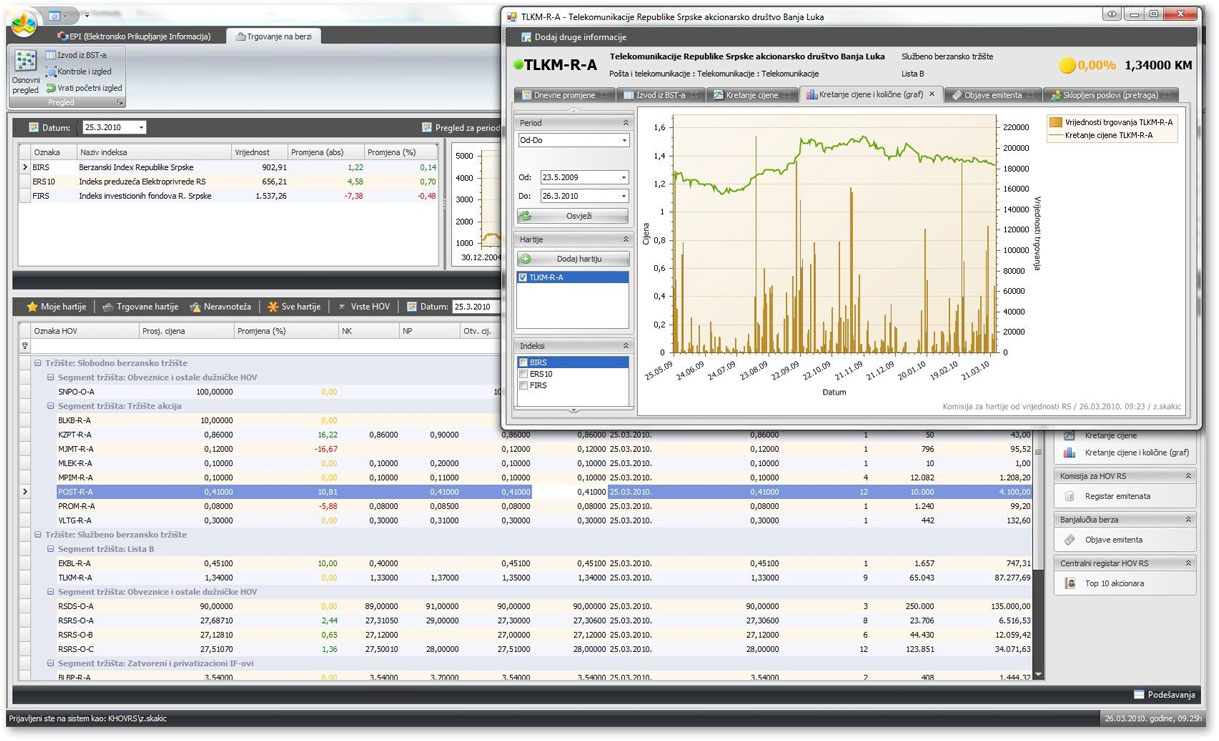Click the Vrati početni izgled icon
Screen dimensions: 1219x741
point(50,88)
